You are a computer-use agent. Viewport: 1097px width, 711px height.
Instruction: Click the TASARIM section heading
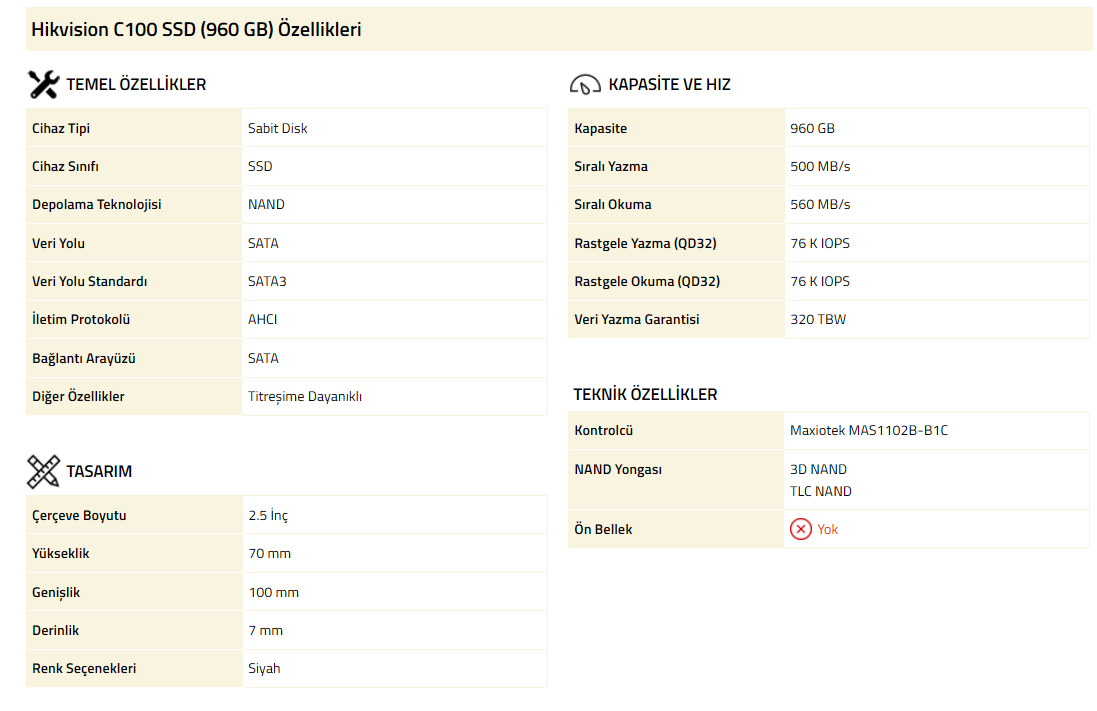point(99,471)
